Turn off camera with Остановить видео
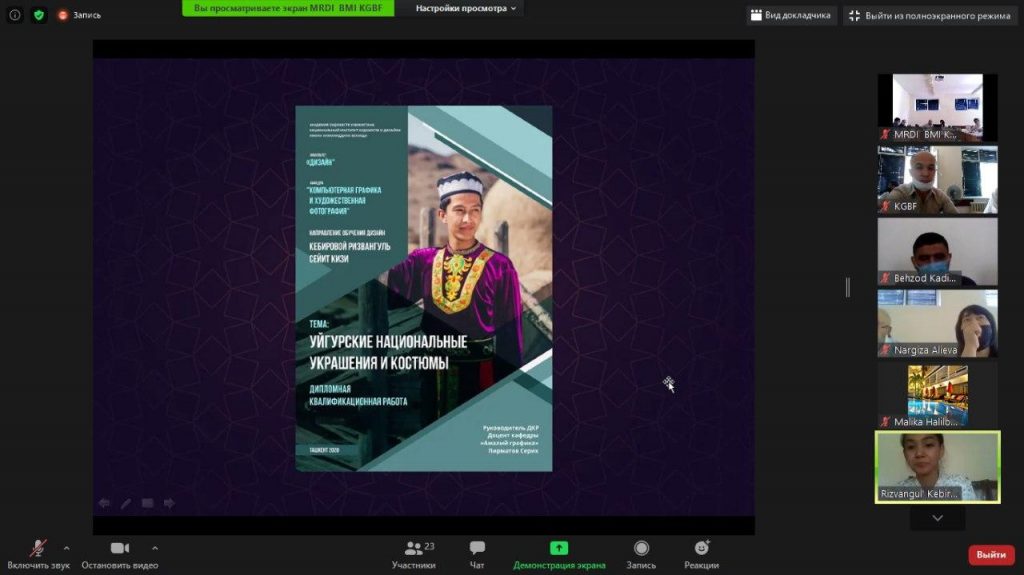This screenshot has height=575, width=1024. [x=120, y=555]
